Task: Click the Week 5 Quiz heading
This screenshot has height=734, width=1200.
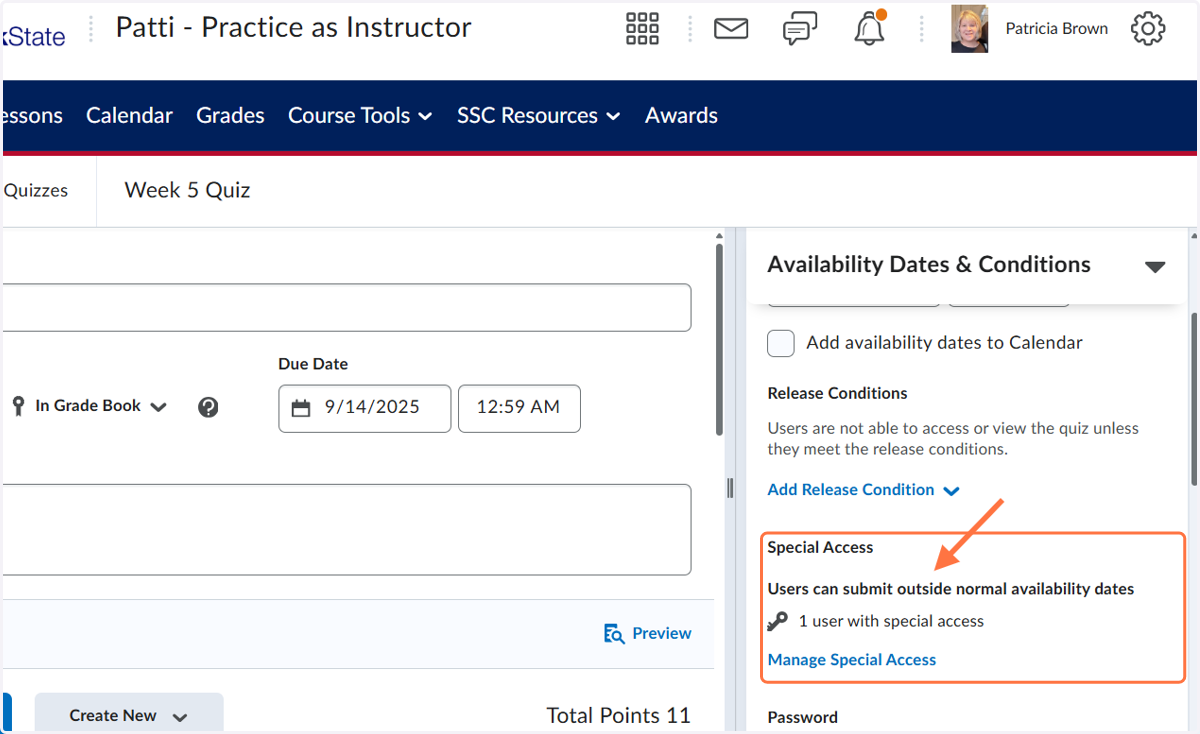Action: click(187, 190)
